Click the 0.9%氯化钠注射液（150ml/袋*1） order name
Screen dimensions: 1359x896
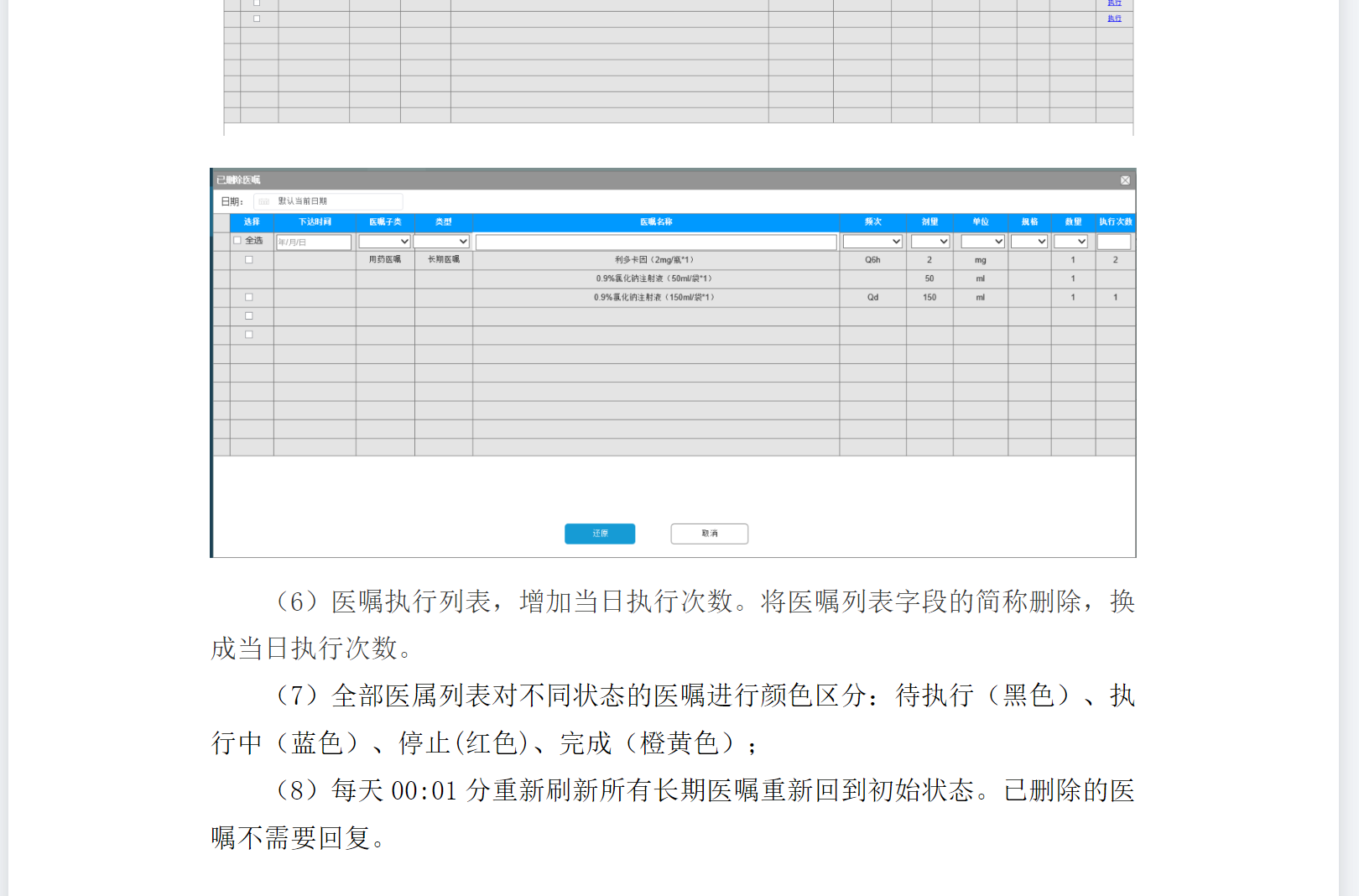coord(654,297)
